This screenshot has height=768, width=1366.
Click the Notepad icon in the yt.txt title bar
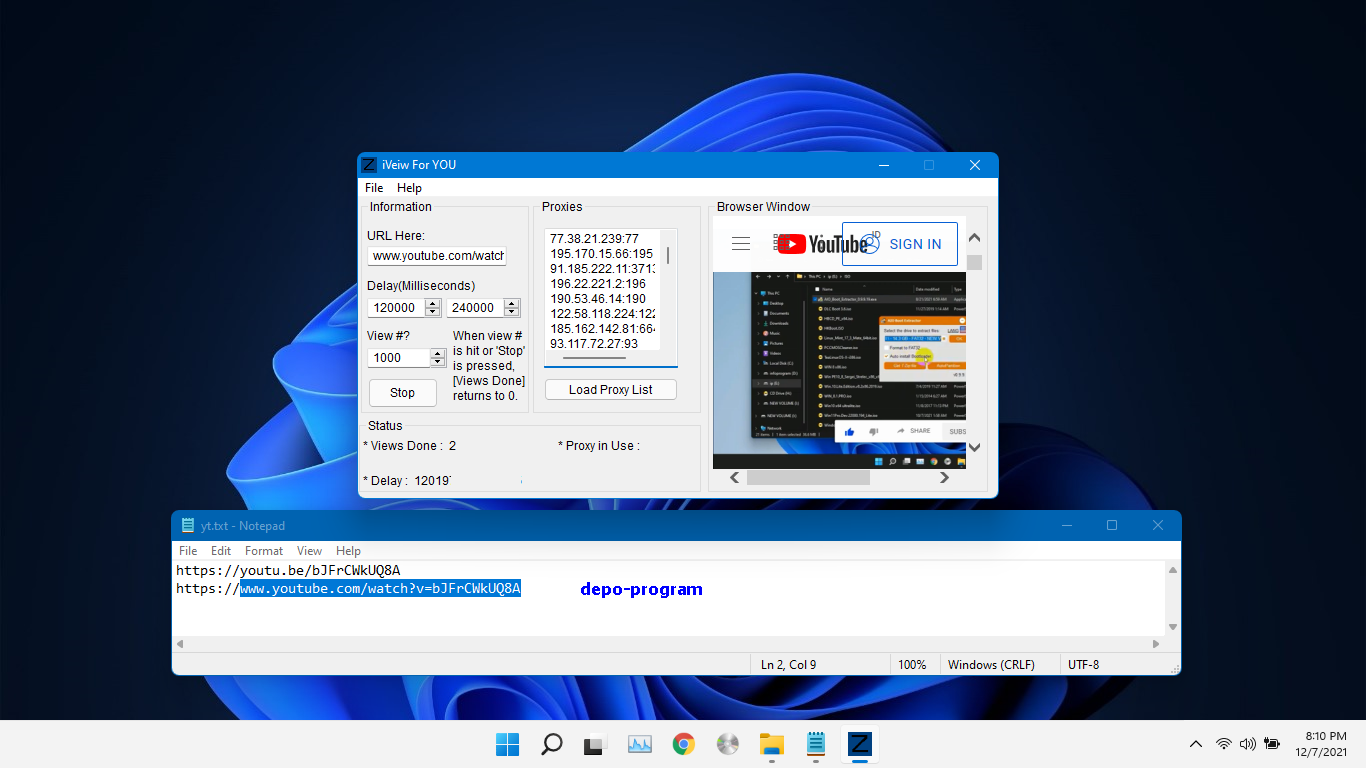click(187, 526)
